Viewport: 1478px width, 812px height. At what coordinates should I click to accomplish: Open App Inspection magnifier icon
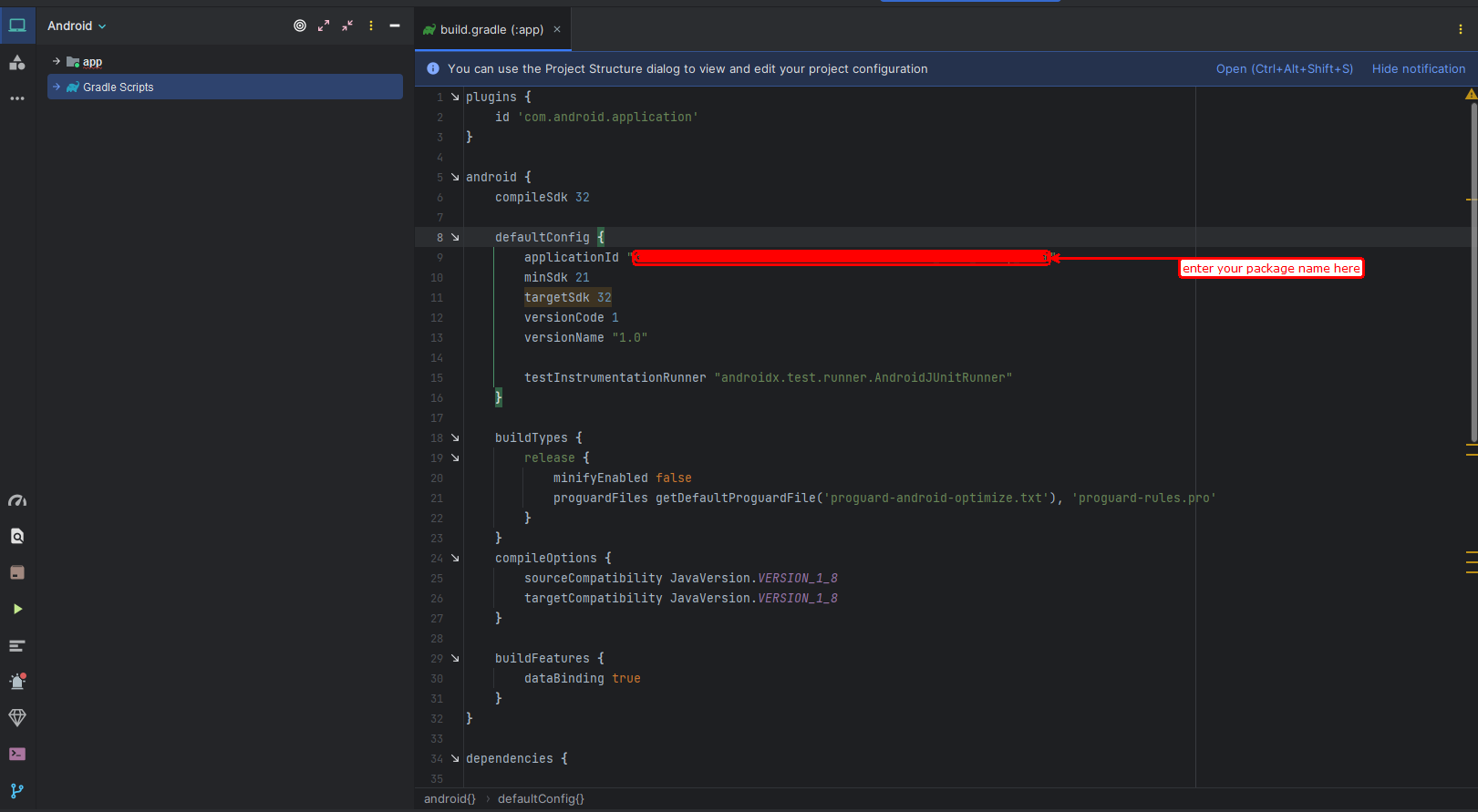coord(17,537)
